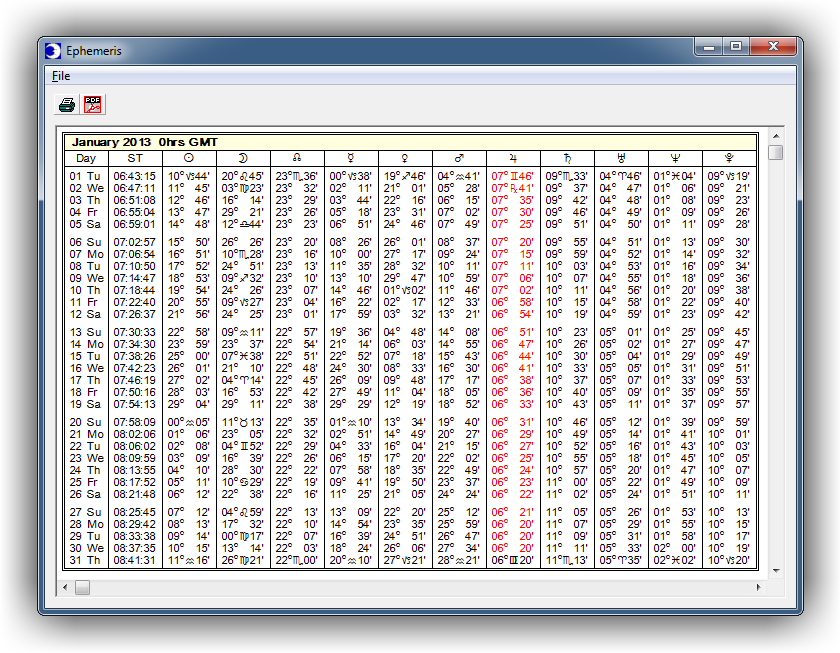Click the horizontal scrollbar thumb
This screenshot has height=653, width=840.
point(82,588)
